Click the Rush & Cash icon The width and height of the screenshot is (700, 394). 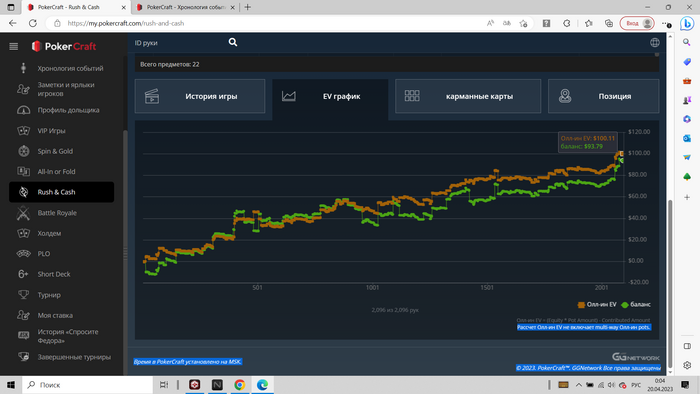tap(23, 192)
